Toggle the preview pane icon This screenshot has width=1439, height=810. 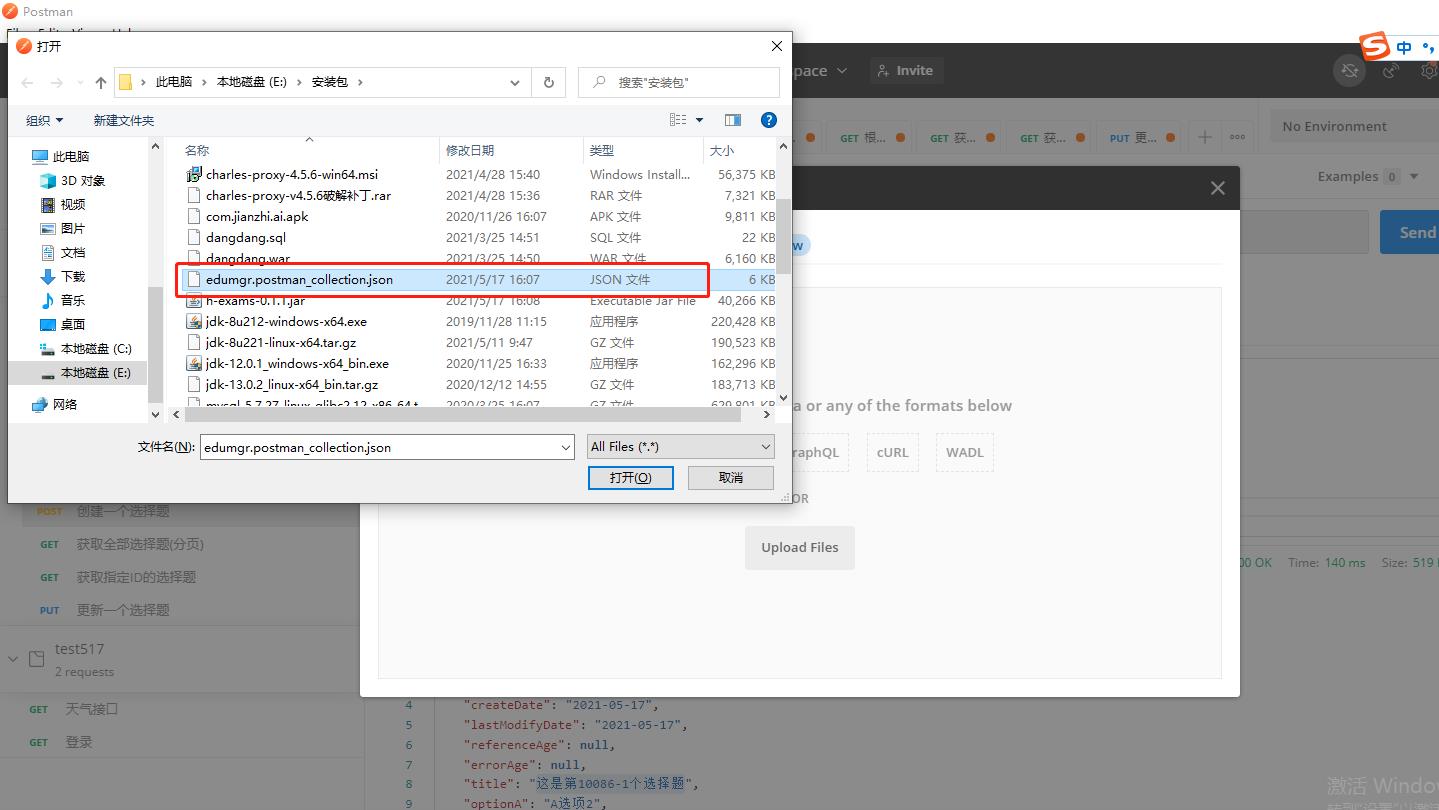click(733, 120)
